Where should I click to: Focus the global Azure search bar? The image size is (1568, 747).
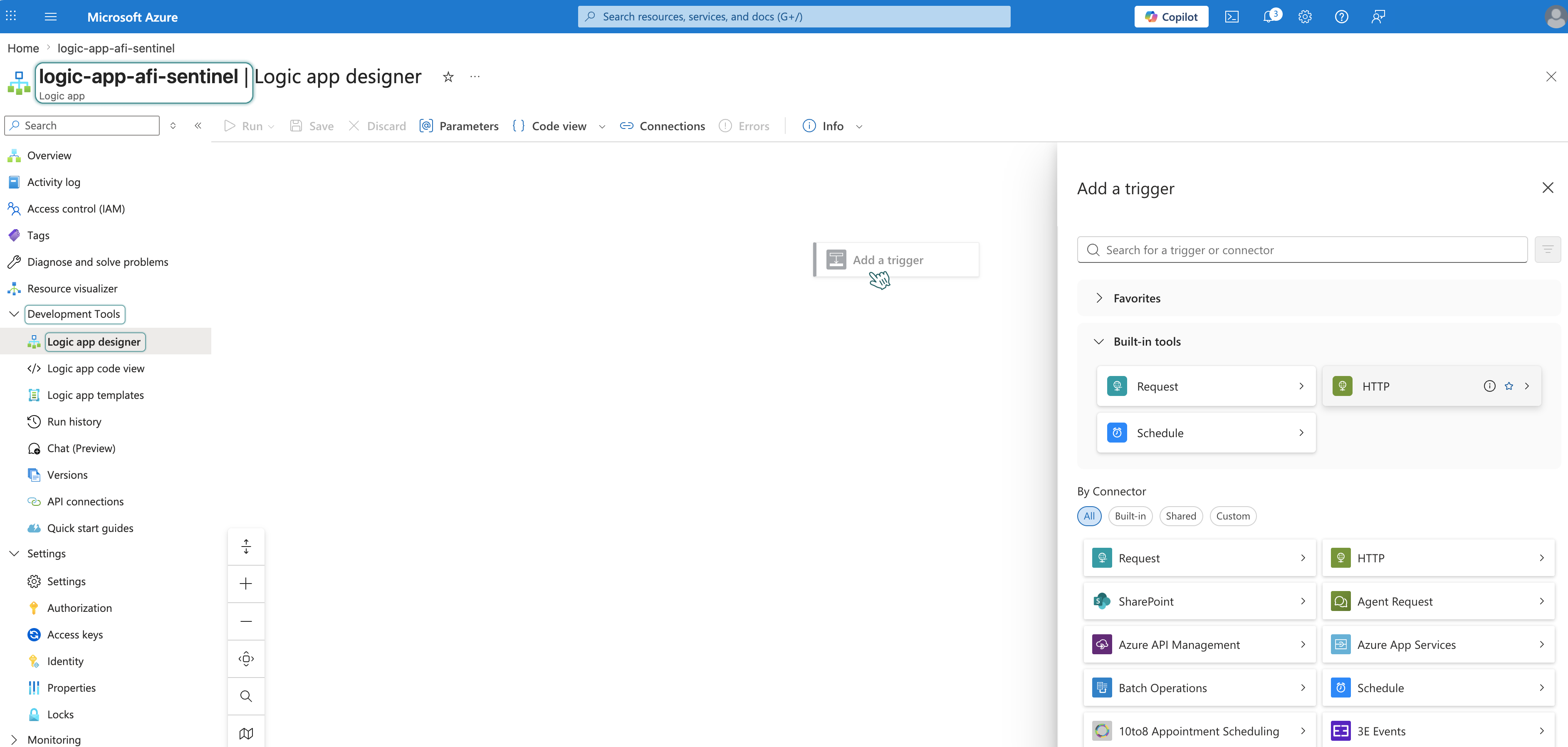[x=794, y=17]
